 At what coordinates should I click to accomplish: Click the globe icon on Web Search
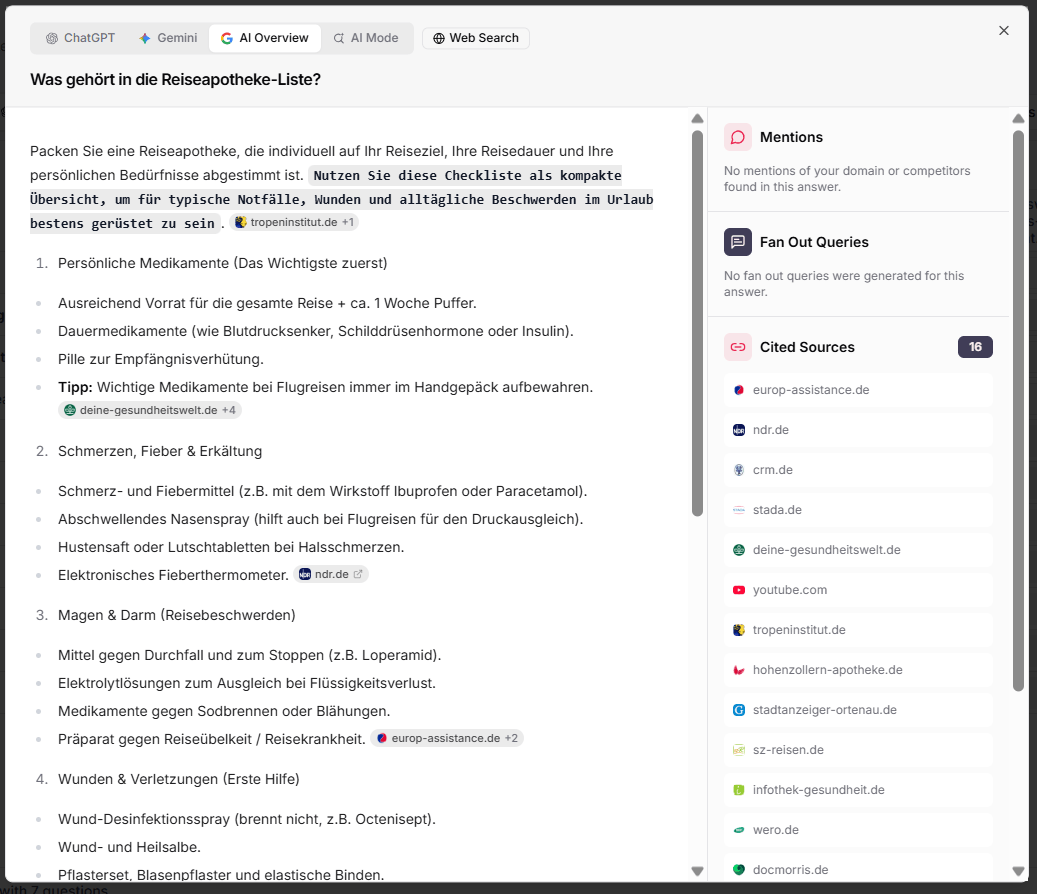(x=438, y=38)
